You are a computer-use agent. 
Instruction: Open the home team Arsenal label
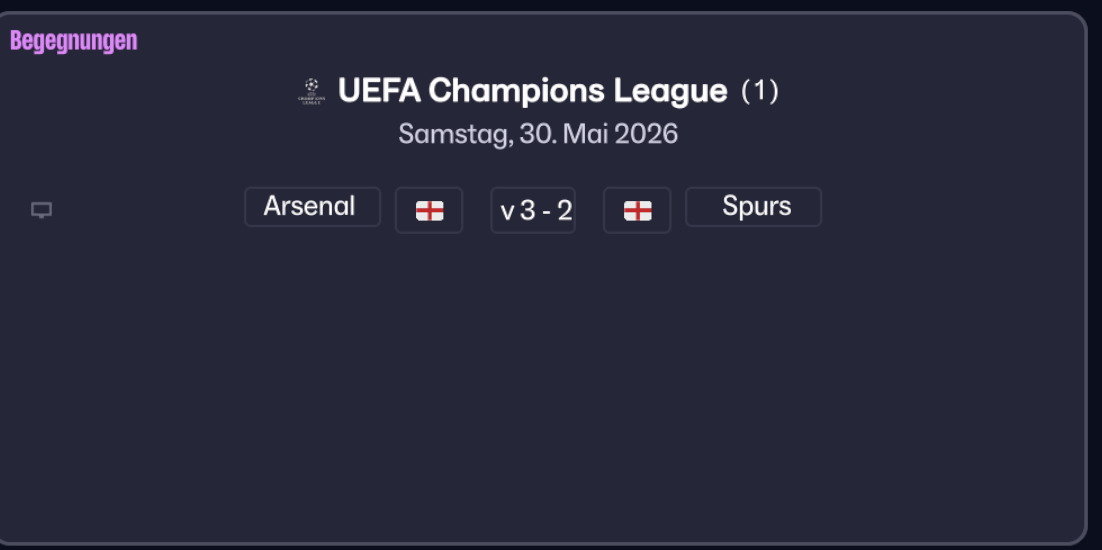pos(312,207)
